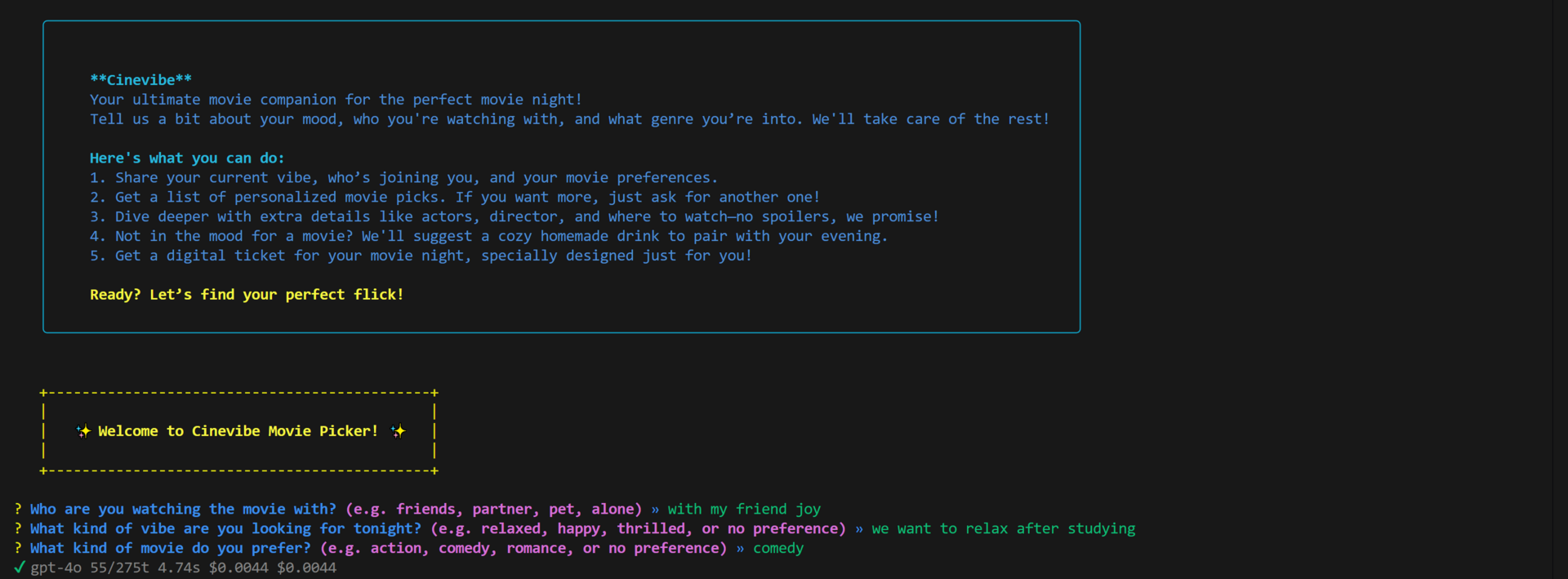The width and height of the screenshot is (1568, 579).
Task: Click the 'comedy' answer text
Action: [x=778, y=549]
